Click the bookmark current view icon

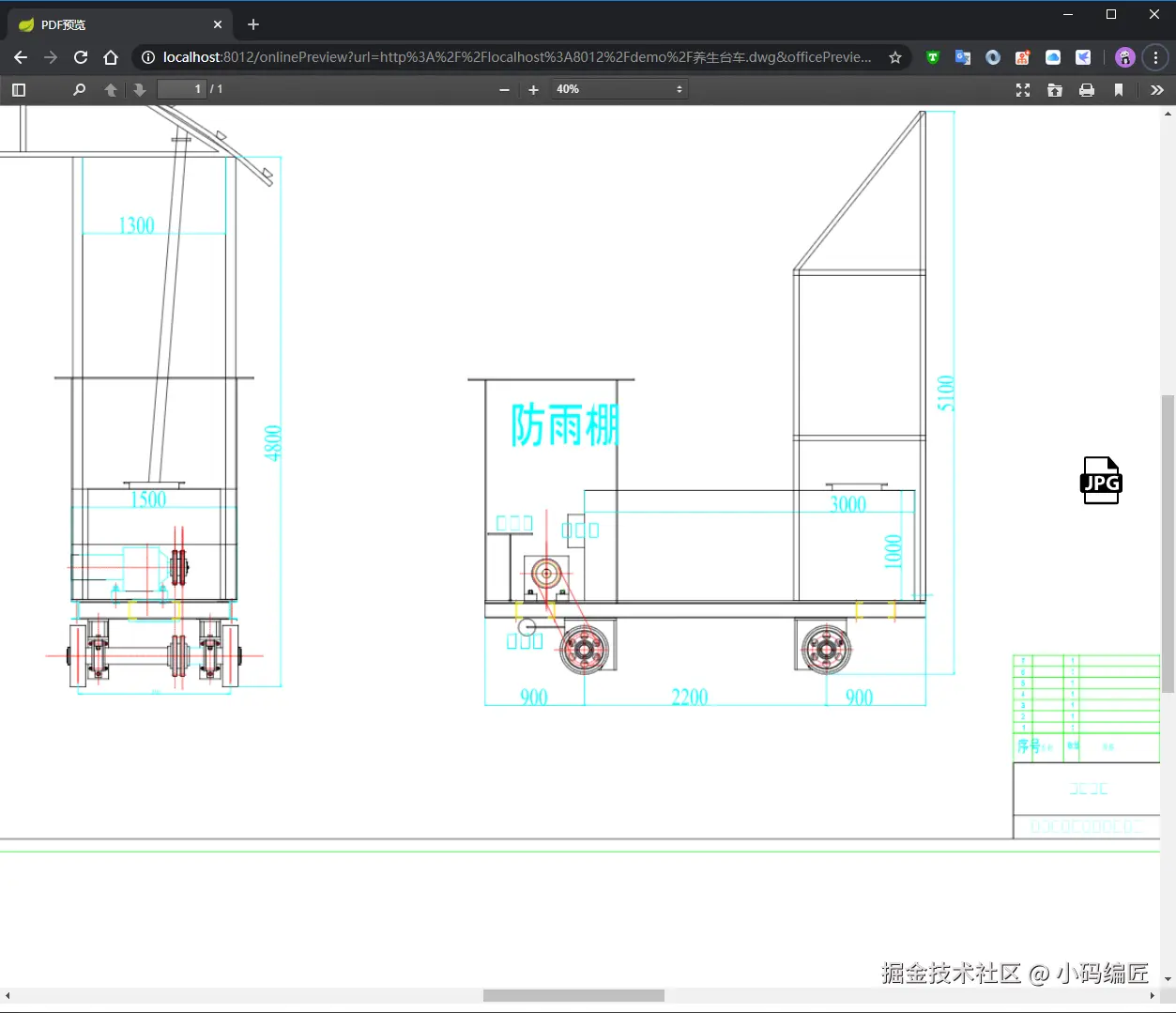(1119, 89)
